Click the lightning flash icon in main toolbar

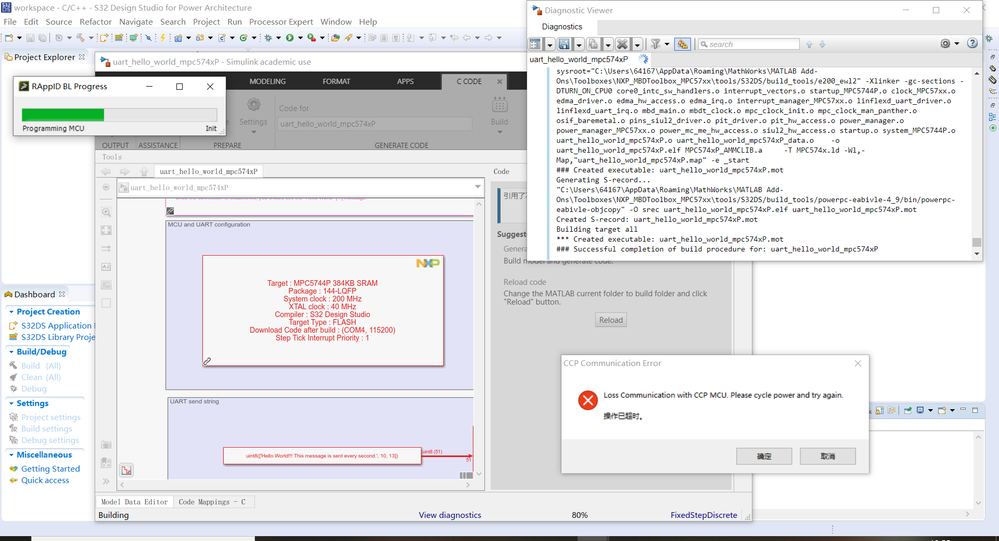[x=162, y=38]
